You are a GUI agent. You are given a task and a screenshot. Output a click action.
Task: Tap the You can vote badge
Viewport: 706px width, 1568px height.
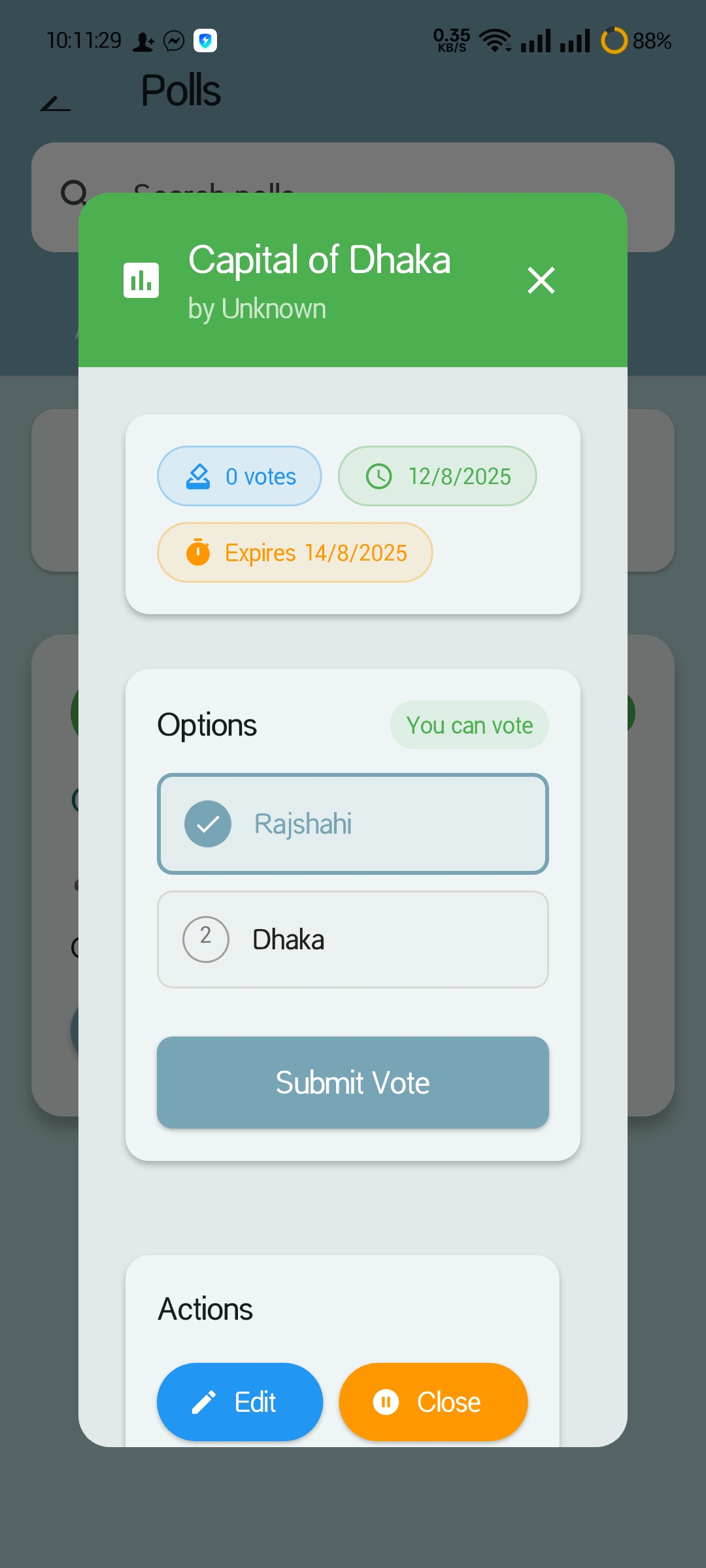coord(469,725)
